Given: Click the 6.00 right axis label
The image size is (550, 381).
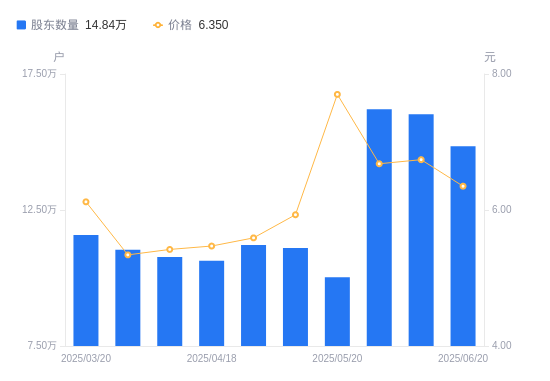Looking at the screenshot, I should (x=502, y=209).
